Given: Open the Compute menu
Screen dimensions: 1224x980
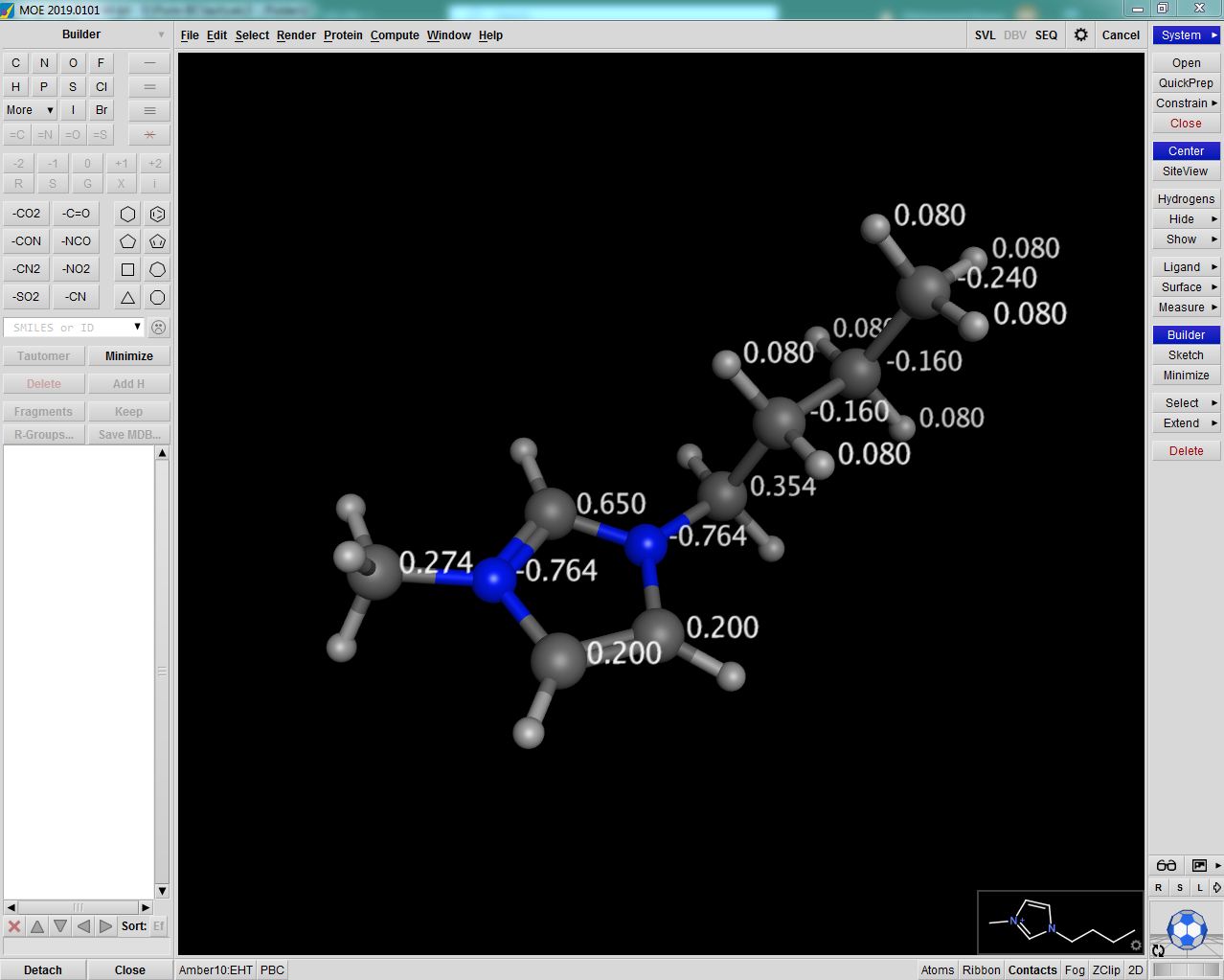Looking at the screenshot, I should coord(395,35).
